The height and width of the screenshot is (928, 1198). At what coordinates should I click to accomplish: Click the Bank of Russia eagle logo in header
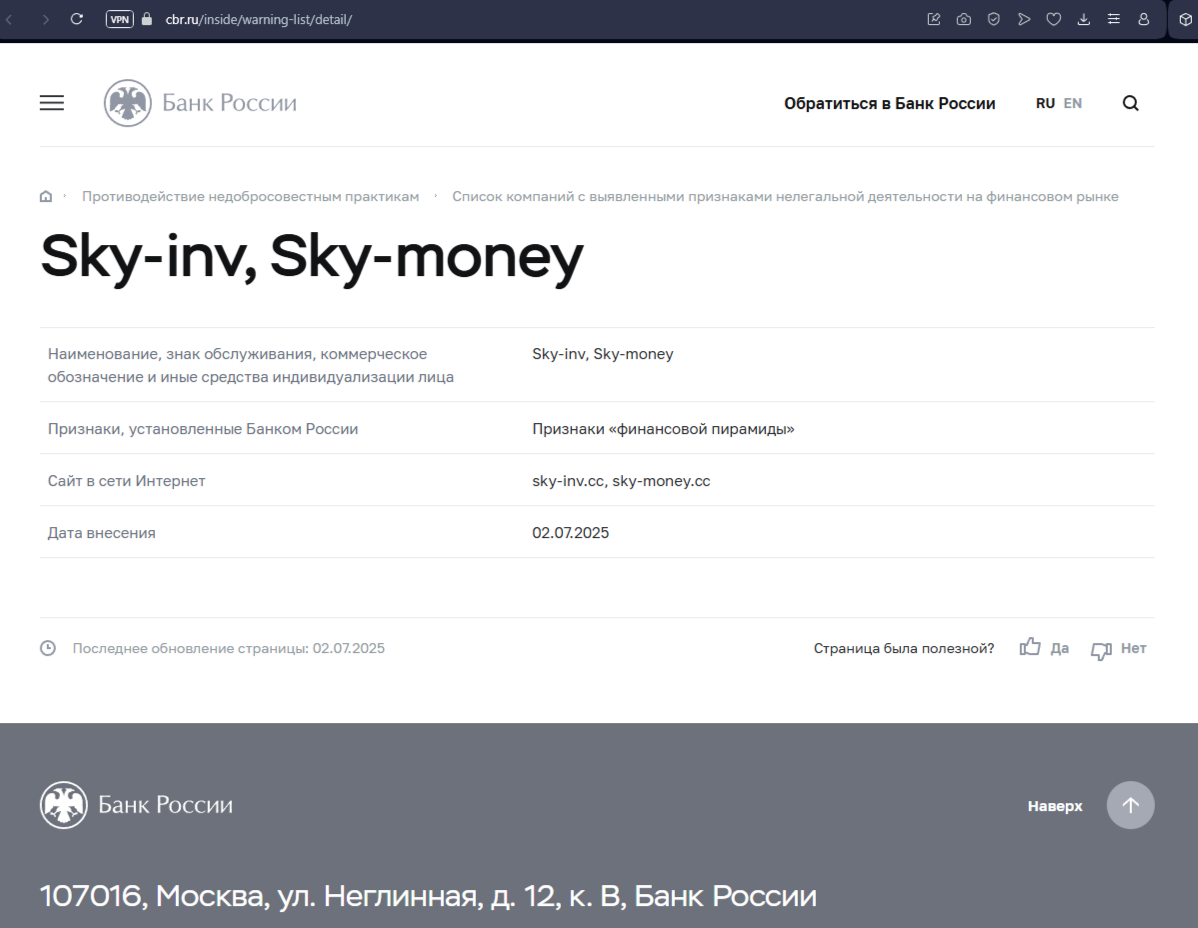pos(128,103)
